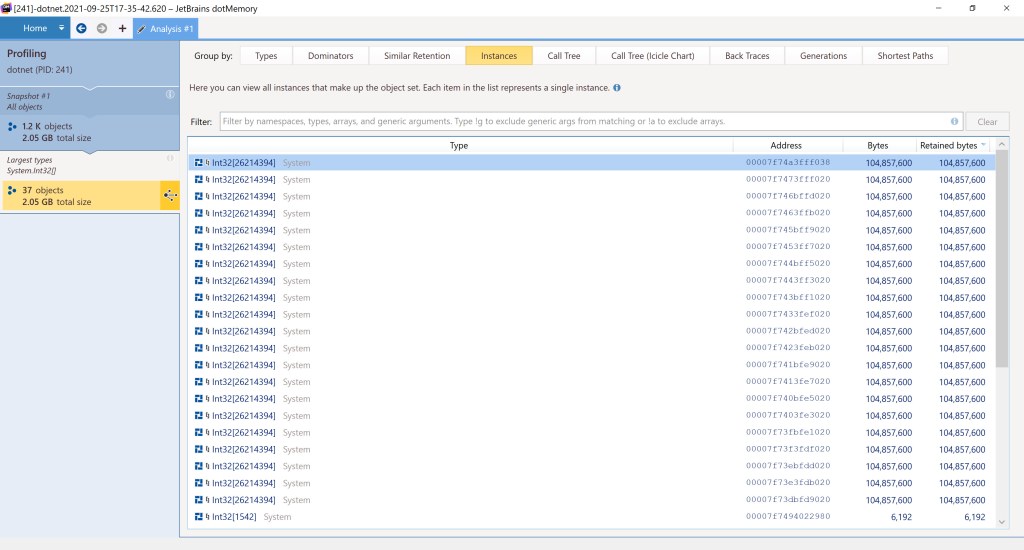Select the 1.2 K objects snapshot card
Viewport: 1024px width, 550px height.
pyautogui.click(x=88, y=132)
